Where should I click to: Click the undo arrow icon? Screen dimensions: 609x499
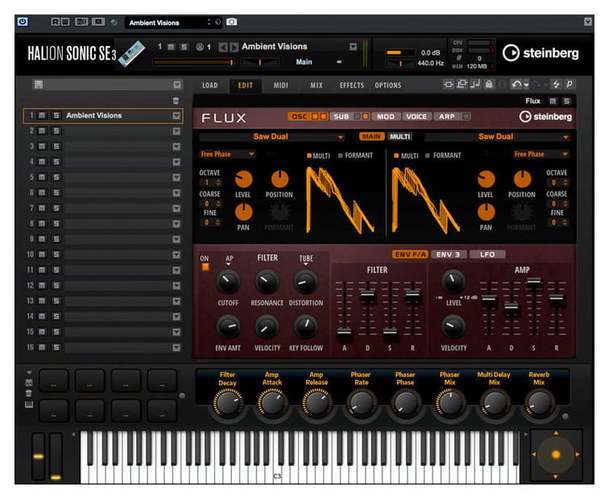pyautogui.click(x=516, y=84)
